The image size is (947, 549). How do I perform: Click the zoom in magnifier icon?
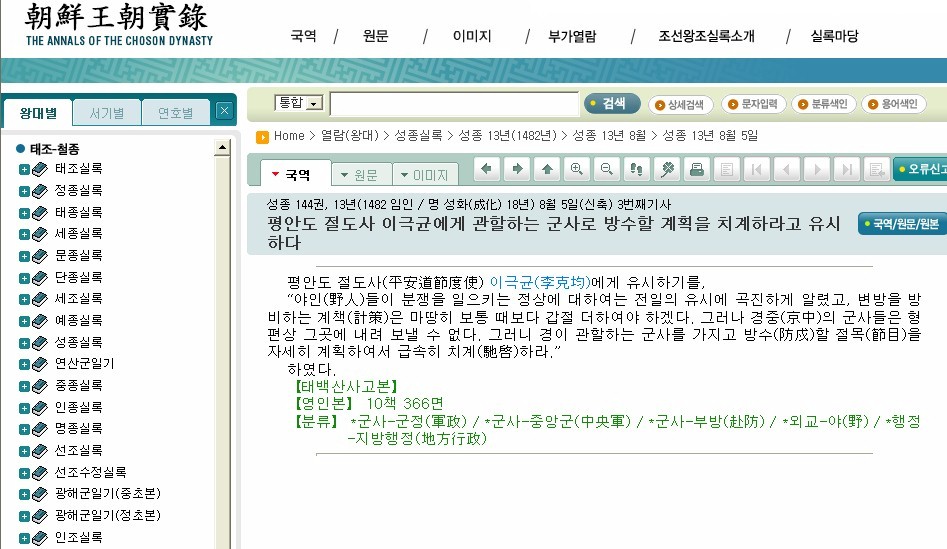pyautogui.click(x=577, y=169)
